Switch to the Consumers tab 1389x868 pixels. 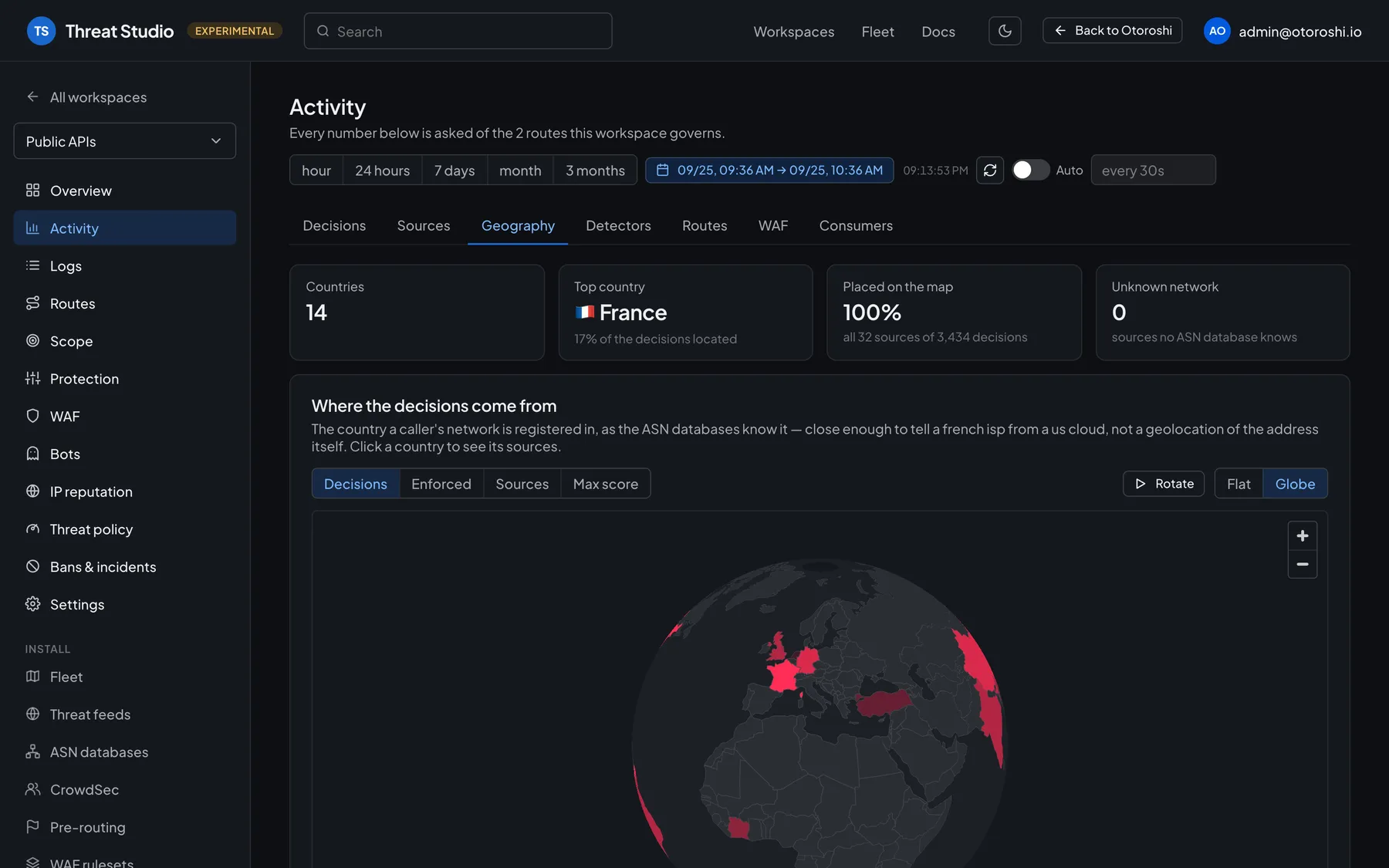click(x=856, y=225)
